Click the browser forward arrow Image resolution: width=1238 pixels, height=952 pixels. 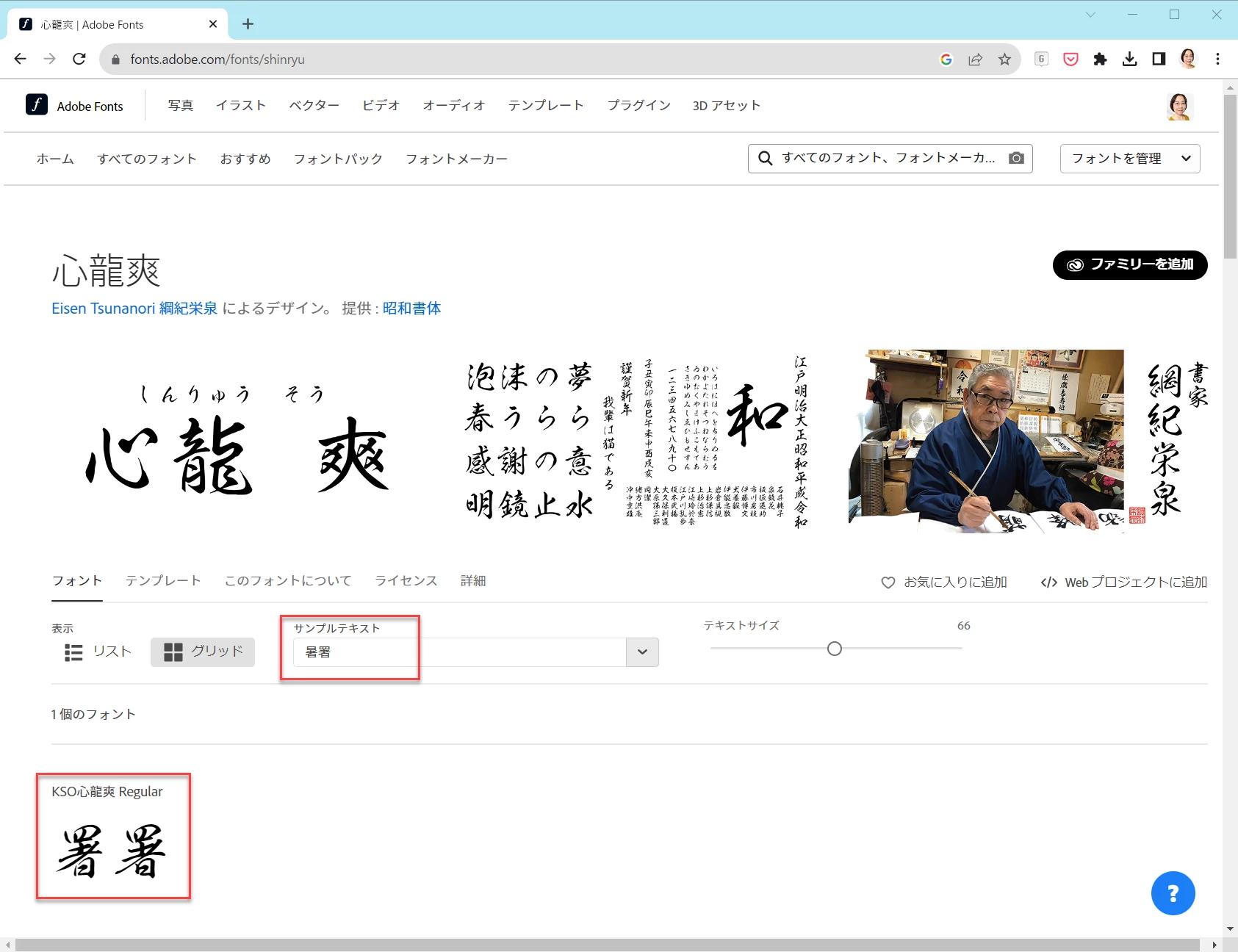click(49, 59)
